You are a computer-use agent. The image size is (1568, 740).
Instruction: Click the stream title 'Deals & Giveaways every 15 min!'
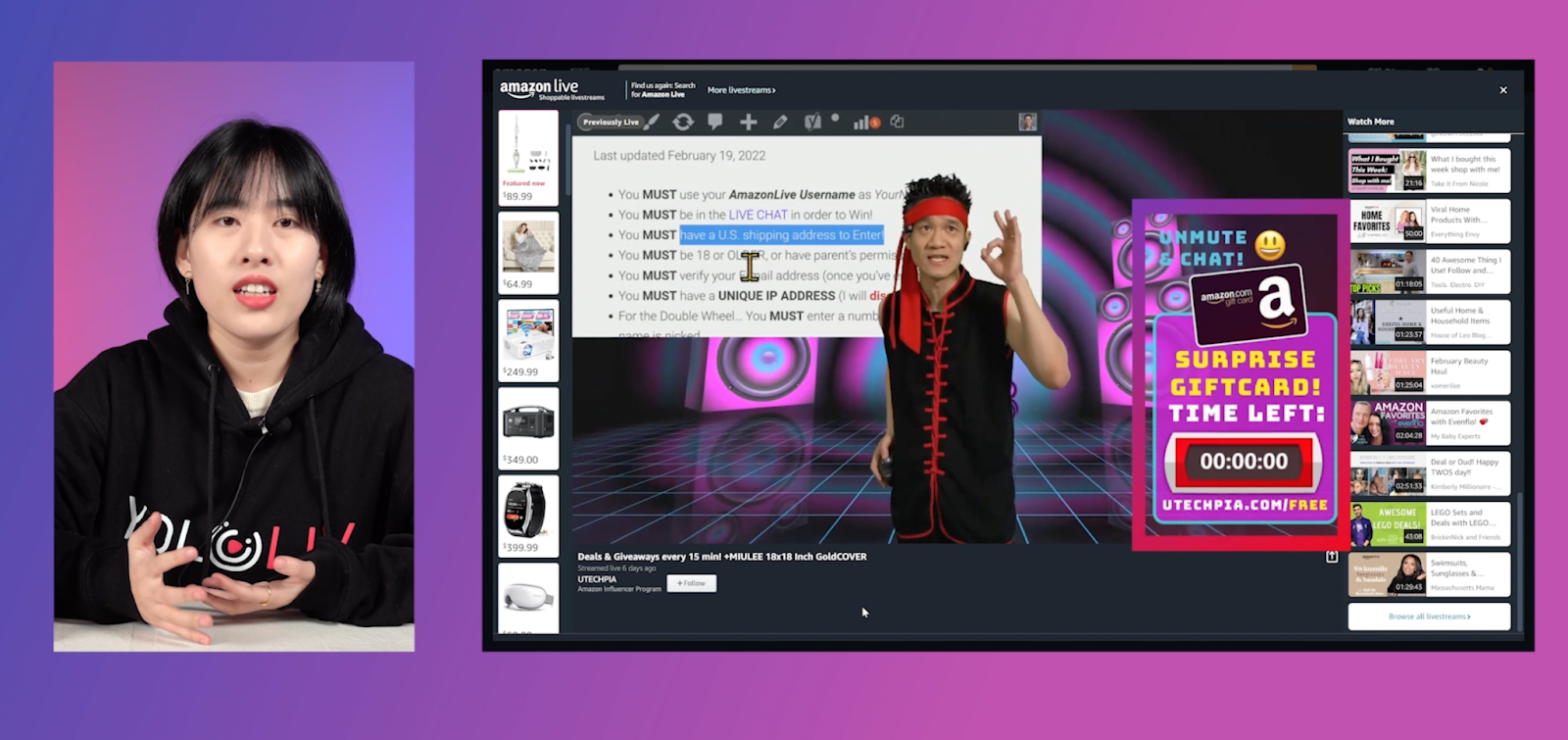(722, 557)
